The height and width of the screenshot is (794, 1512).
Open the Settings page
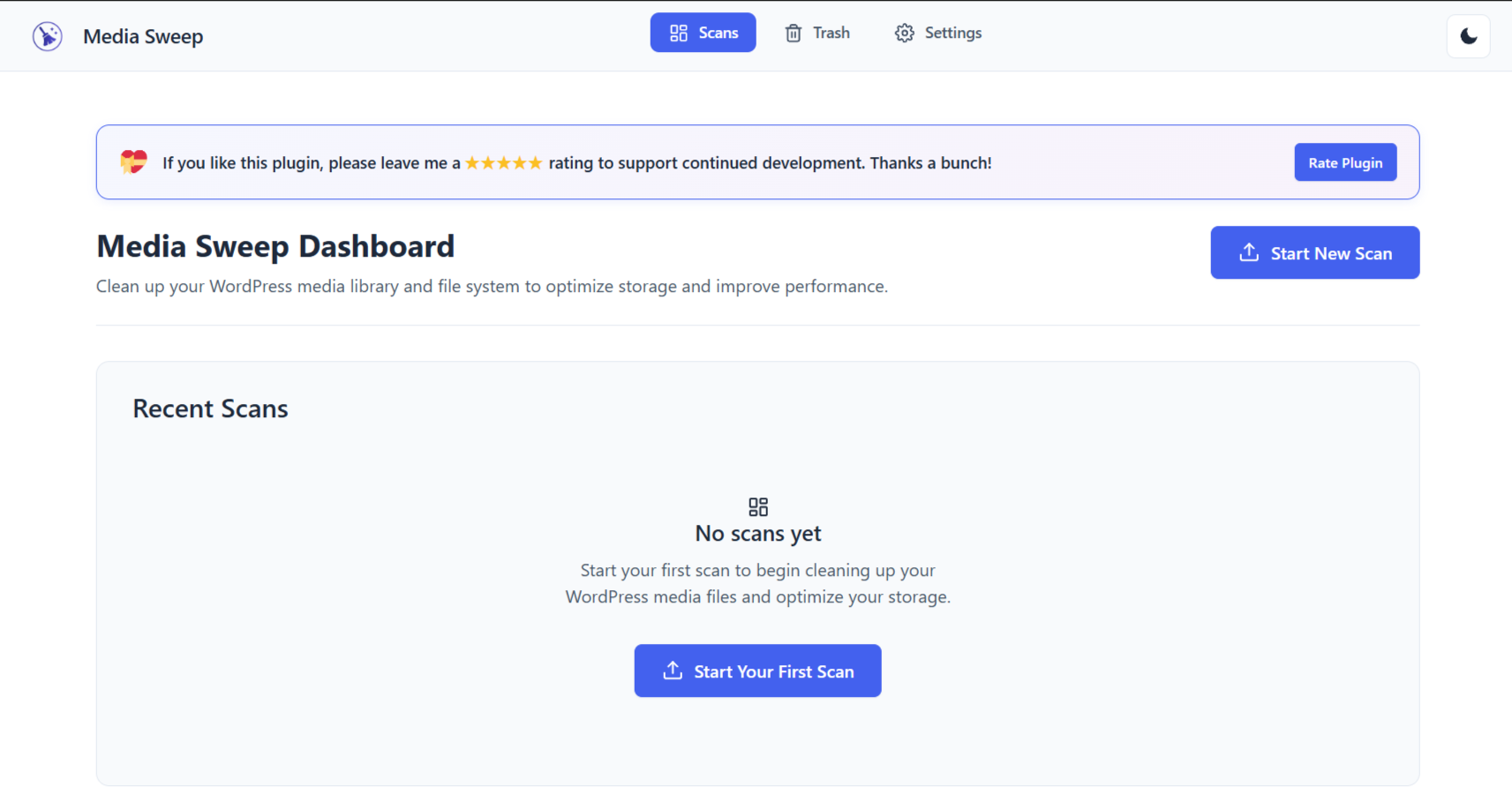938,32
